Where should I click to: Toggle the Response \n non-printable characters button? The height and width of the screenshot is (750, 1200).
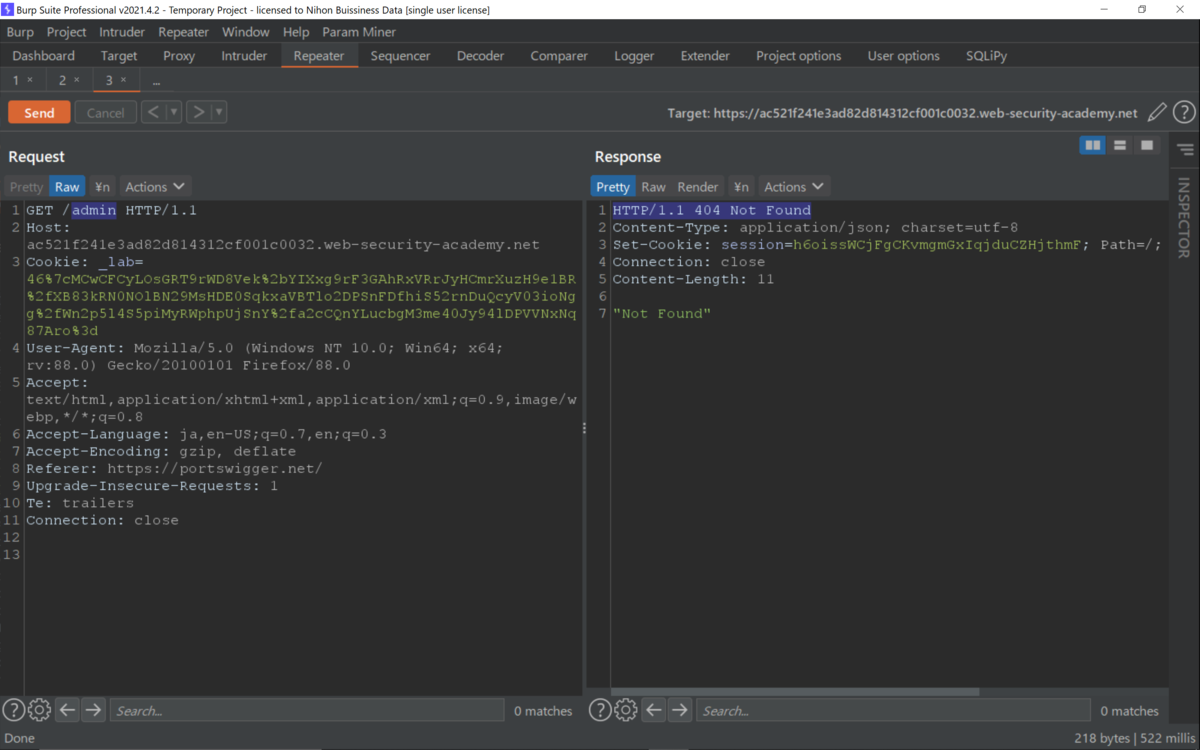coord(740,186)
